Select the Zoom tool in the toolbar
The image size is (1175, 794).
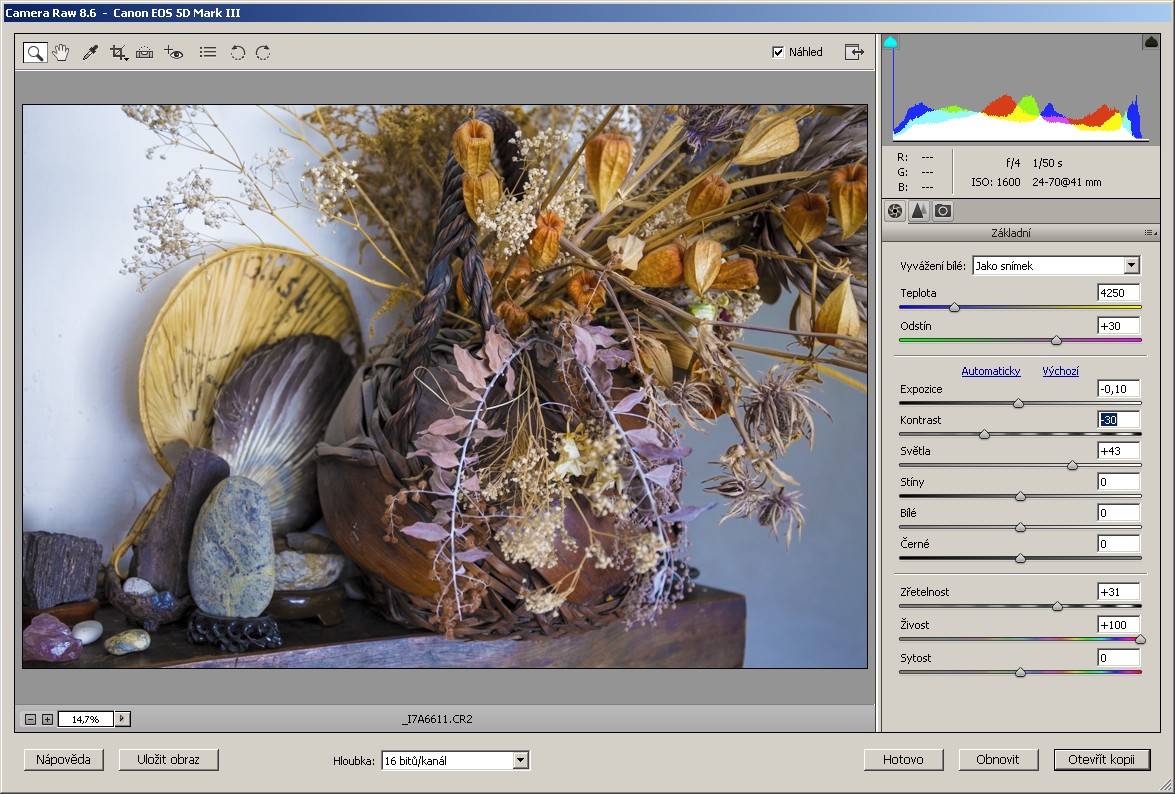34,52
